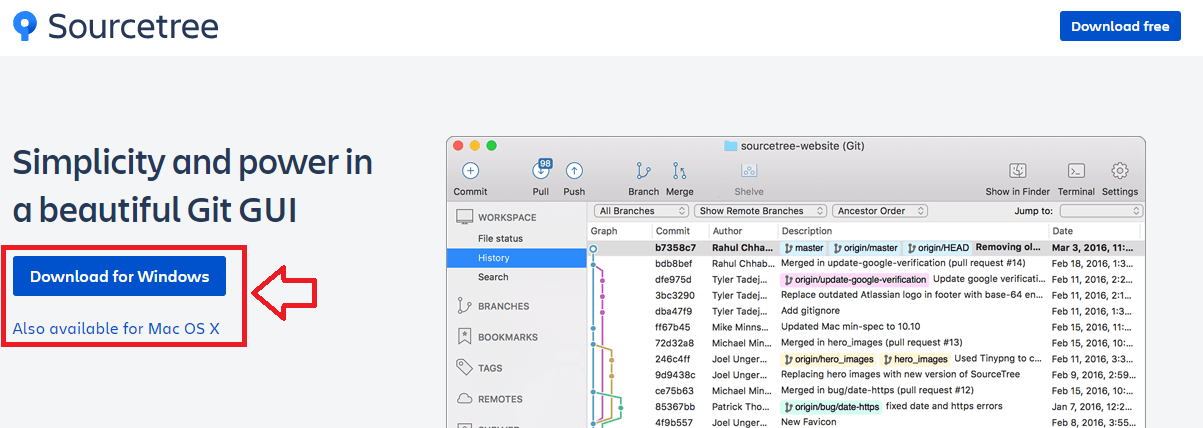
Task: Click the 'Simplicity and power' headline
Action: [193, 187]
